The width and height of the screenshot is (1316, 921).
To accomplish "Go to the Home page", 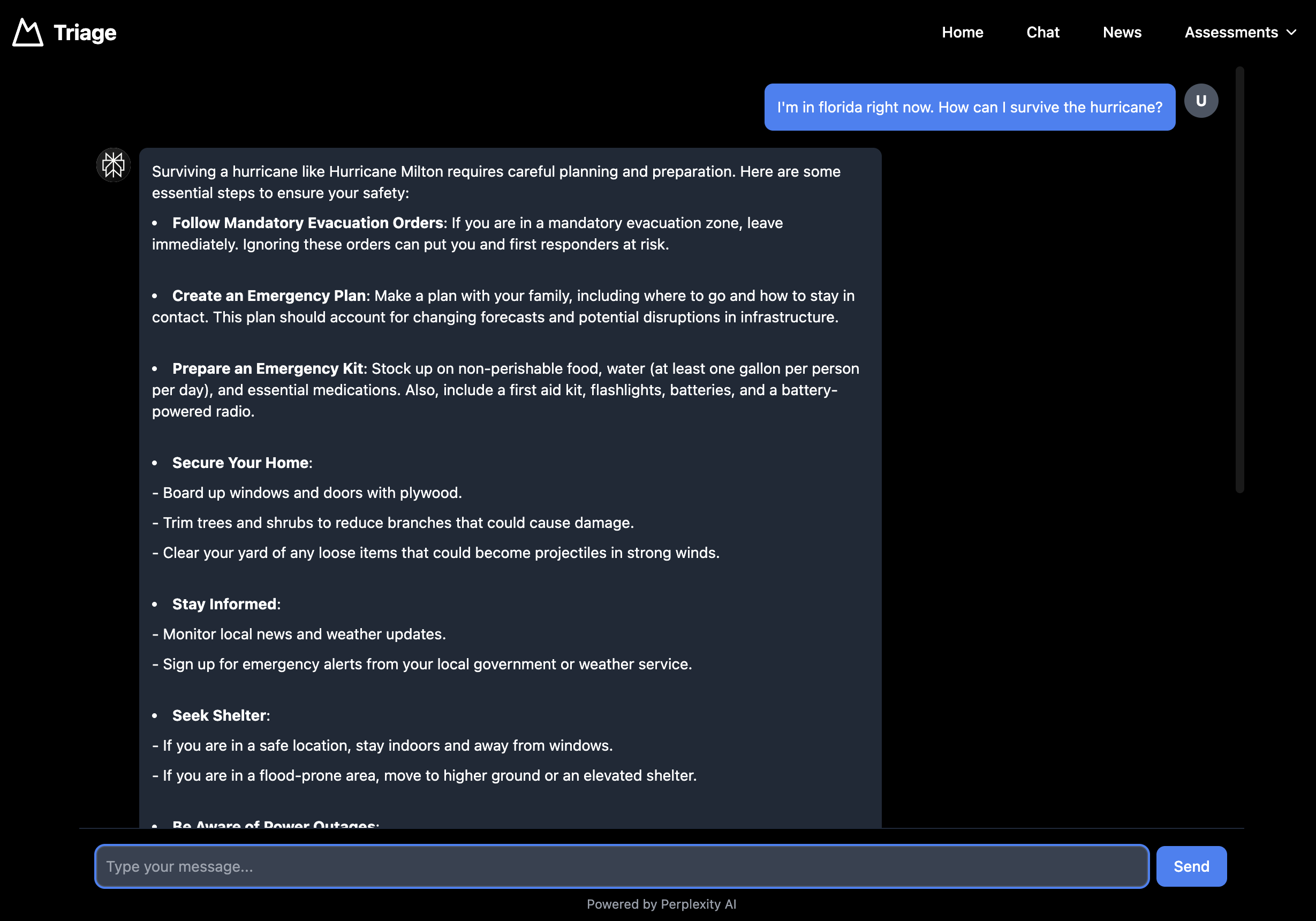I will pos(962,33).
